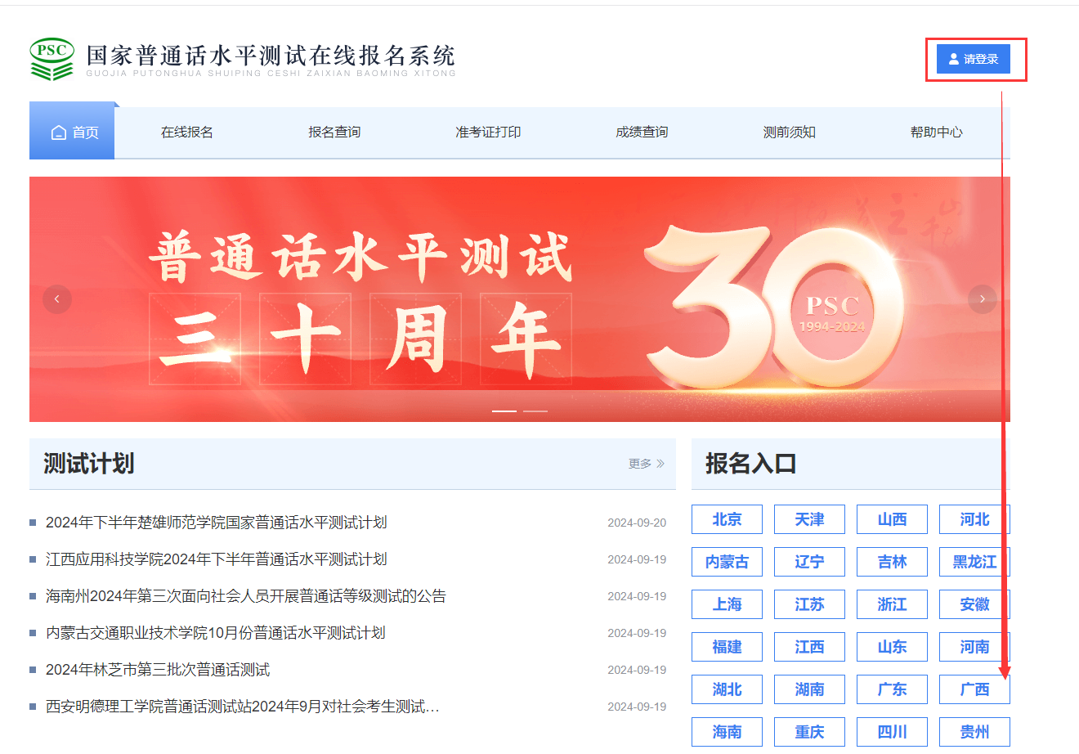The width and height of the screenshot is (1079, 754).
Task: Select the second carousel indicator dot
Action: (x=534, y=409)
